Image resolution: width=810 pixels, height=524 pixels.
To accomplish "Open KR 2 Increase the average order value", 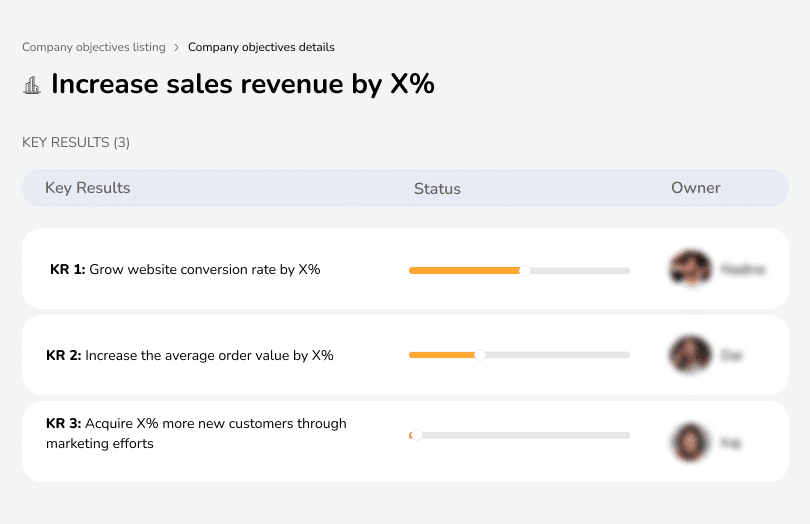I will pos(190,355).
